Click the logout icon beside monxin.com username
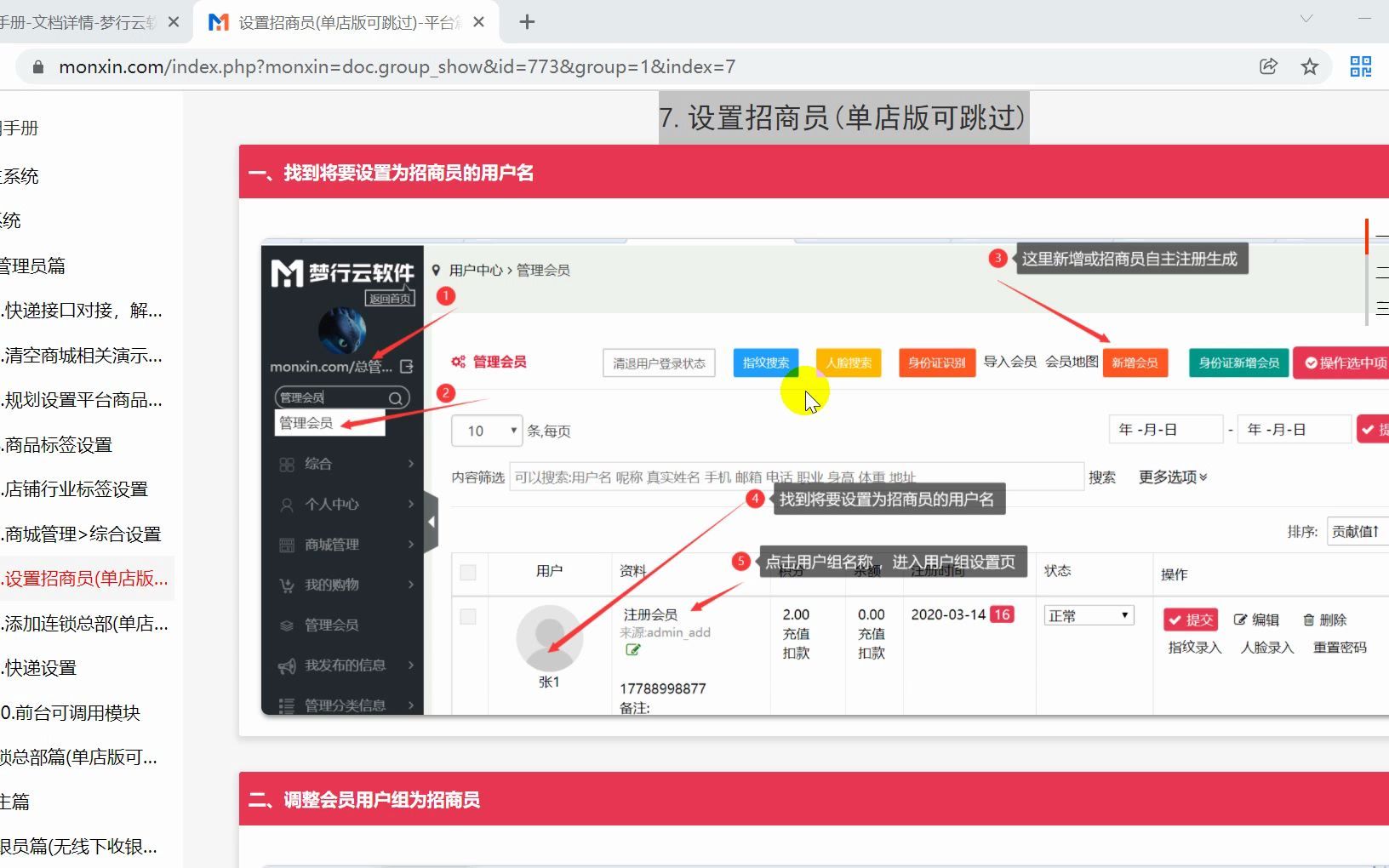This screenshot has height=868, width=1389. 407,366
